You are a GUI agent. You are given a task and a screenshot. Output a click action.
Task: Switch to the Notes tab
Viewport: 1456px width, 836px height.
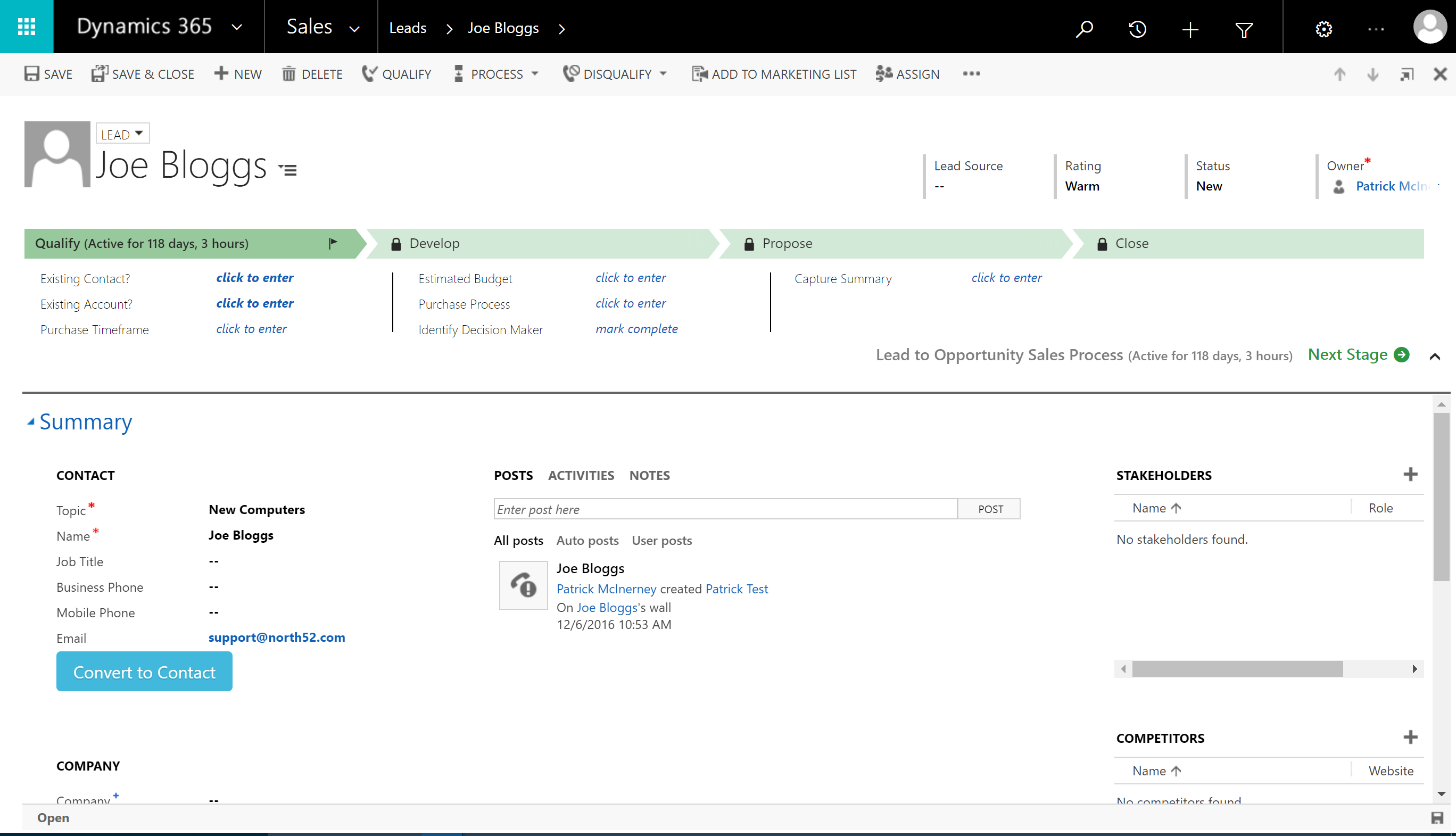tap(649, 475)
